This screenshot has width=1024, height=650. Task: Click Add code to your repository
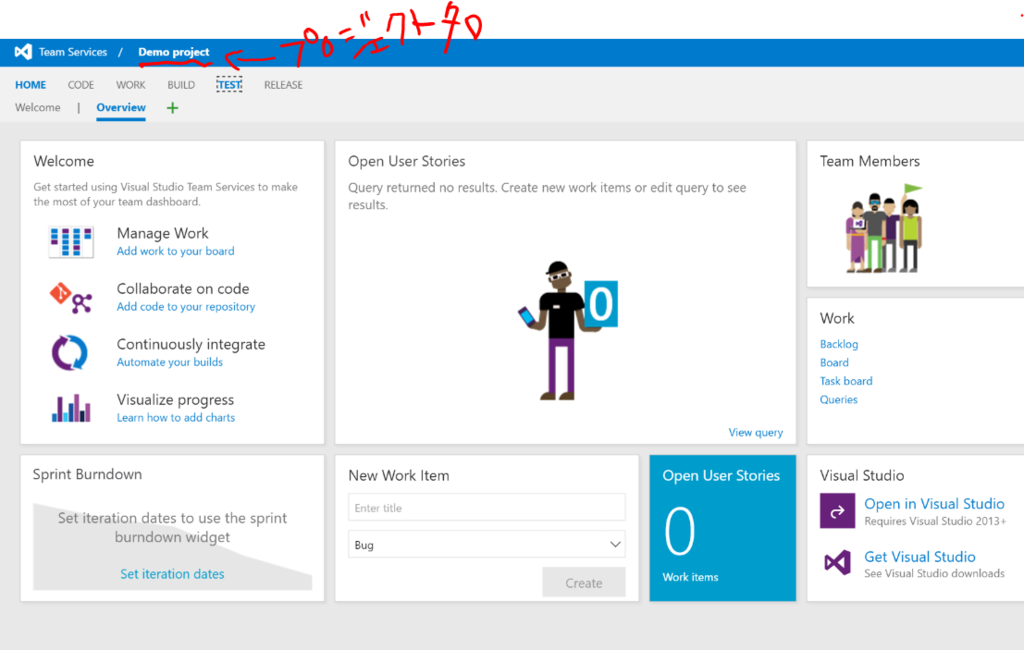[186, 306]
